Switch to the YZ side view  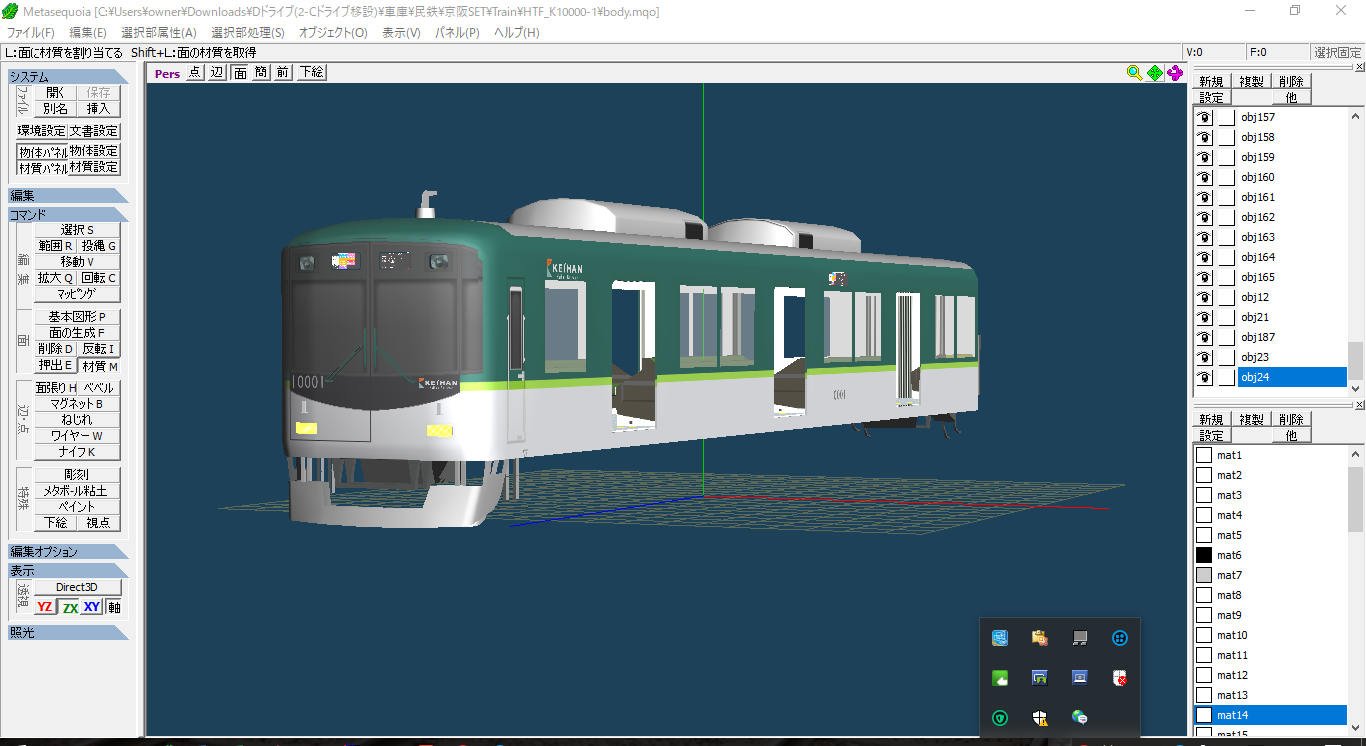coord(45,607)
